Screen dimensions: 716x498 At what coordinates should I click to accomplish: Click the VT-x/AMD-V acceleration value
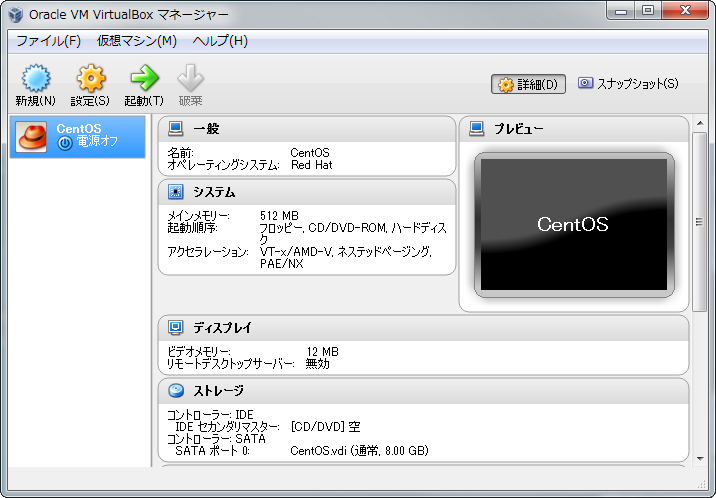click(x=346, y=257)
